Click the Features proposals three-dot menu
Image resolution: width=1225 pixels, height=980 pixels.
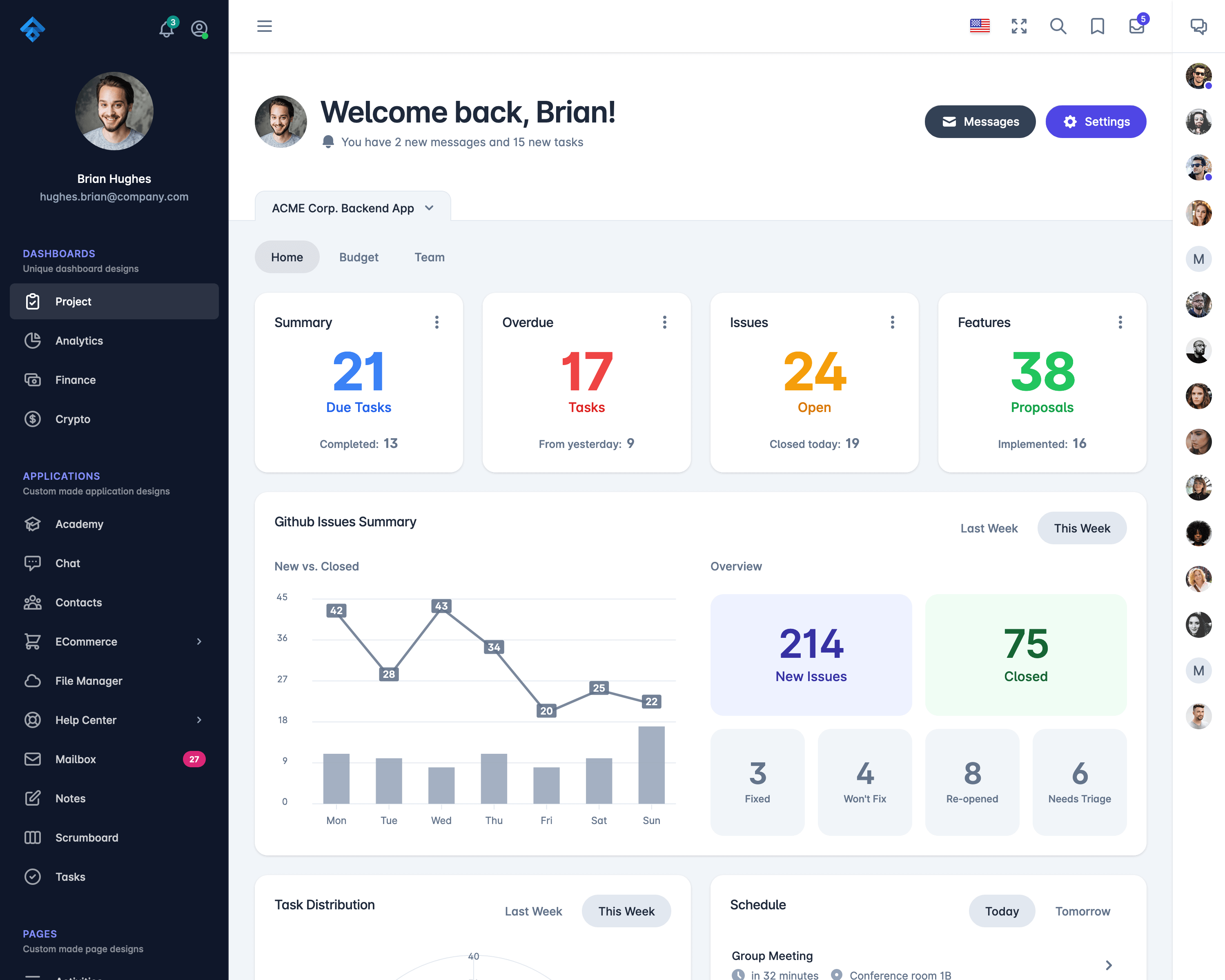coord(1120,322)
